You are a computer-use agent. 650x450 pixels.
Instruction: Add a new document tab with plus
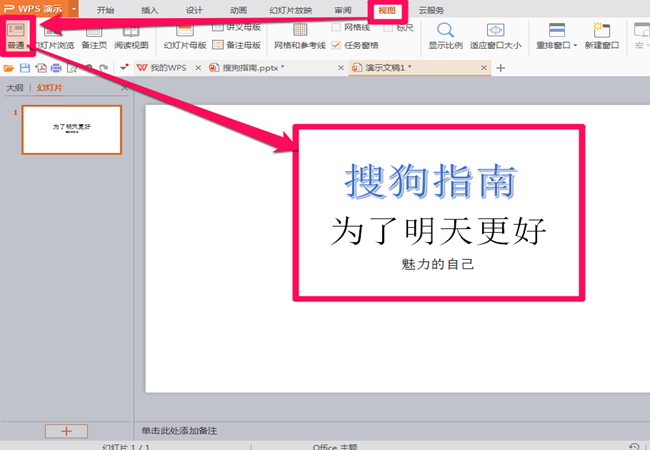click(x=501, y=68)
